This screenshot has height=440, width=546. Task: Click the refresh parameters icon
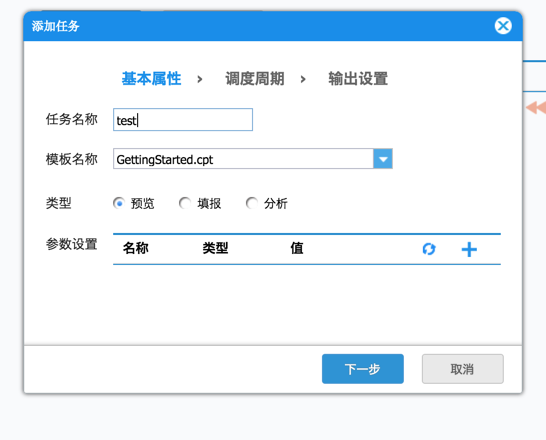point(429,249)
